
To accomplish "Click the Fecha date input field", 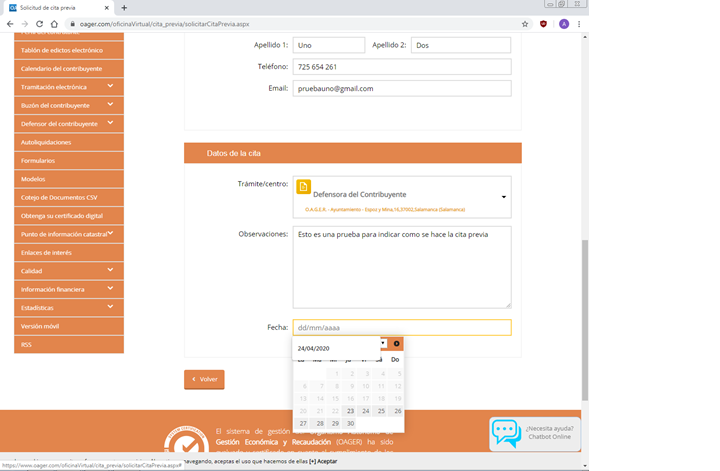I will (x=401, y=327).
